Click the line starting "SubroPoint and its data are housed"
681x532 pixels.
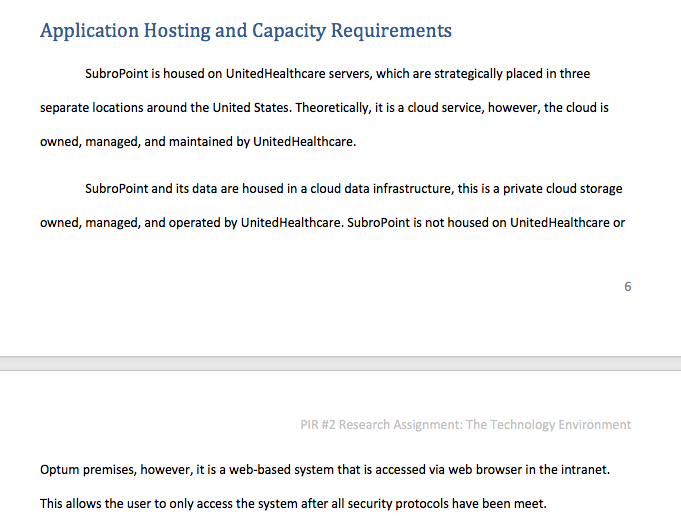354,189
